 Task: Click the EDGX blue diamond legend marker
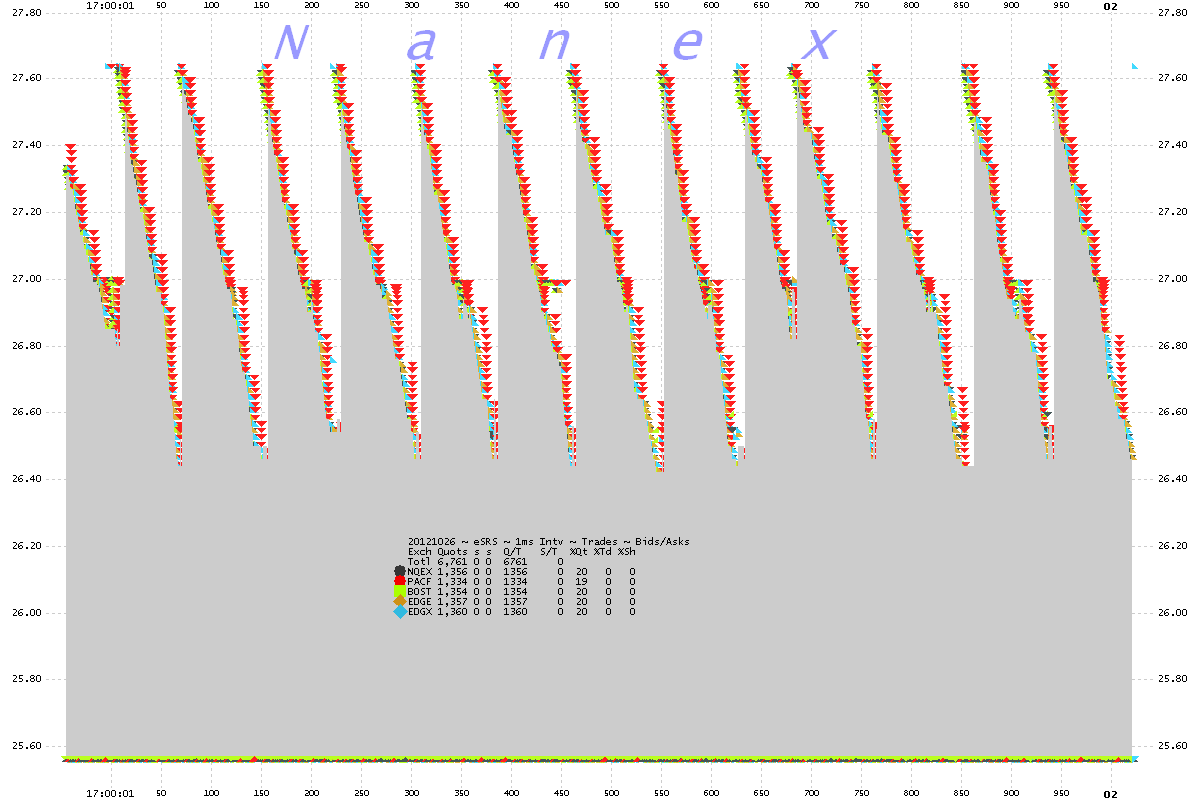point(400,612)
